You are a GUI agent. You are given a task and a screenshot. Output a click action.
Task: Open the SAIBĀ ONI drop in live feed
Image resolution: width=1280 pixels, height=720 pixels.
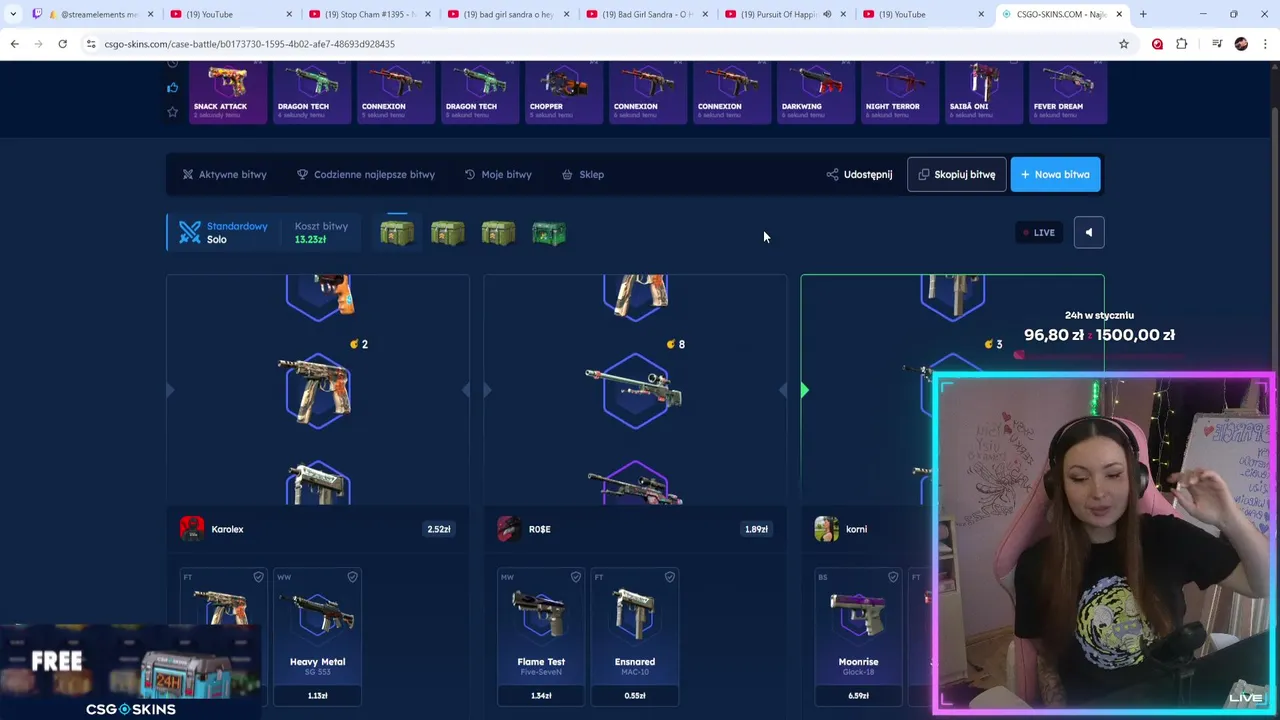pyautogui.click(x=983, y=92)
